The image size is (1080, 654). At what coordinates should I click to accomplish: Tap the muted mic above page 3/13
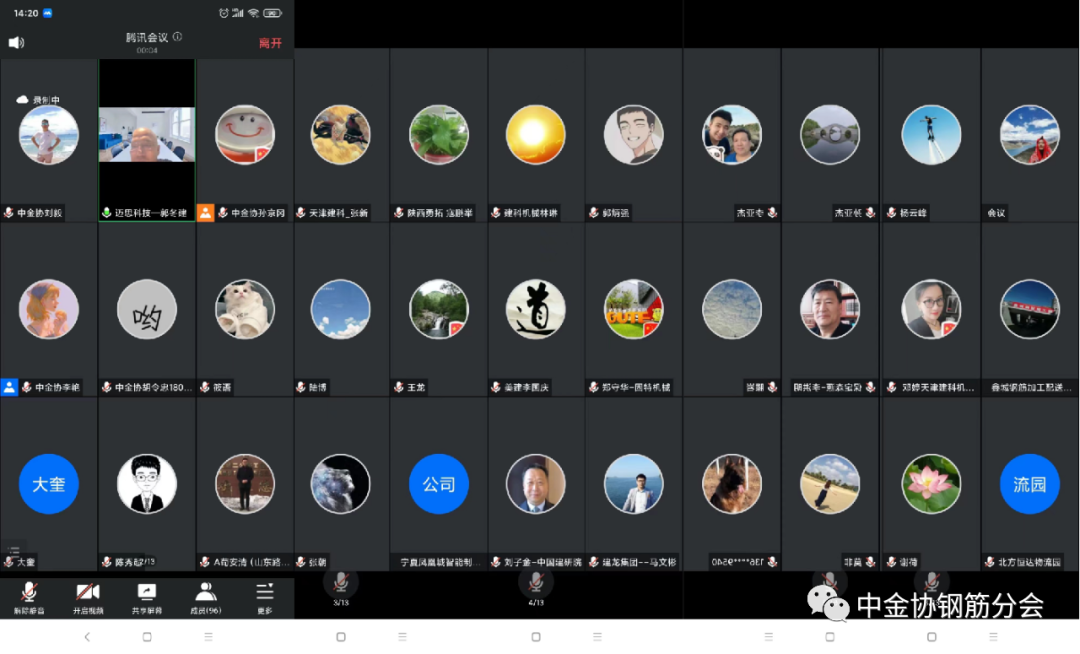click(340, 582)
